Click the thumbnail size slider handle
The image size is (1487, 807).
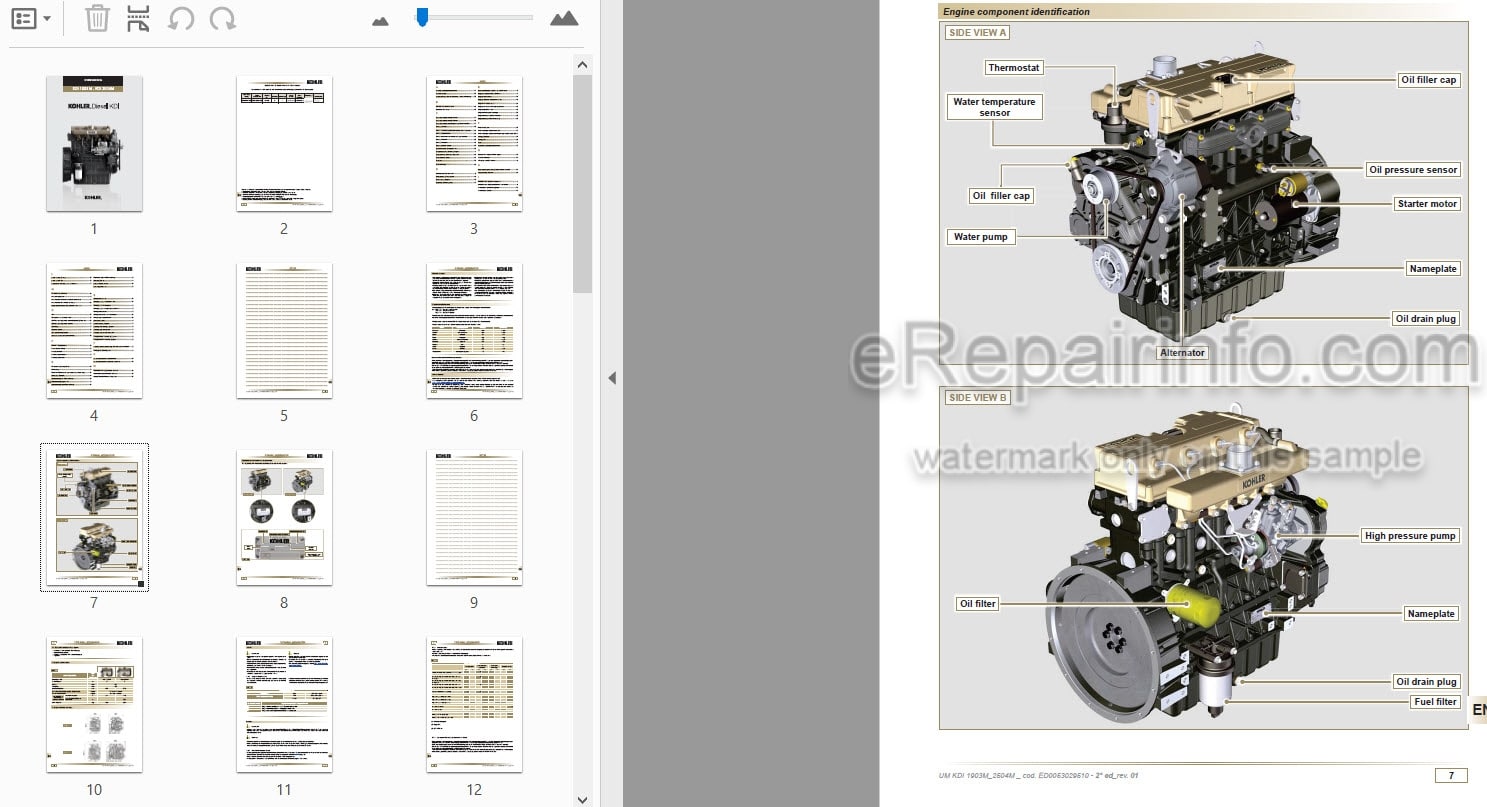tap(422, 17)
